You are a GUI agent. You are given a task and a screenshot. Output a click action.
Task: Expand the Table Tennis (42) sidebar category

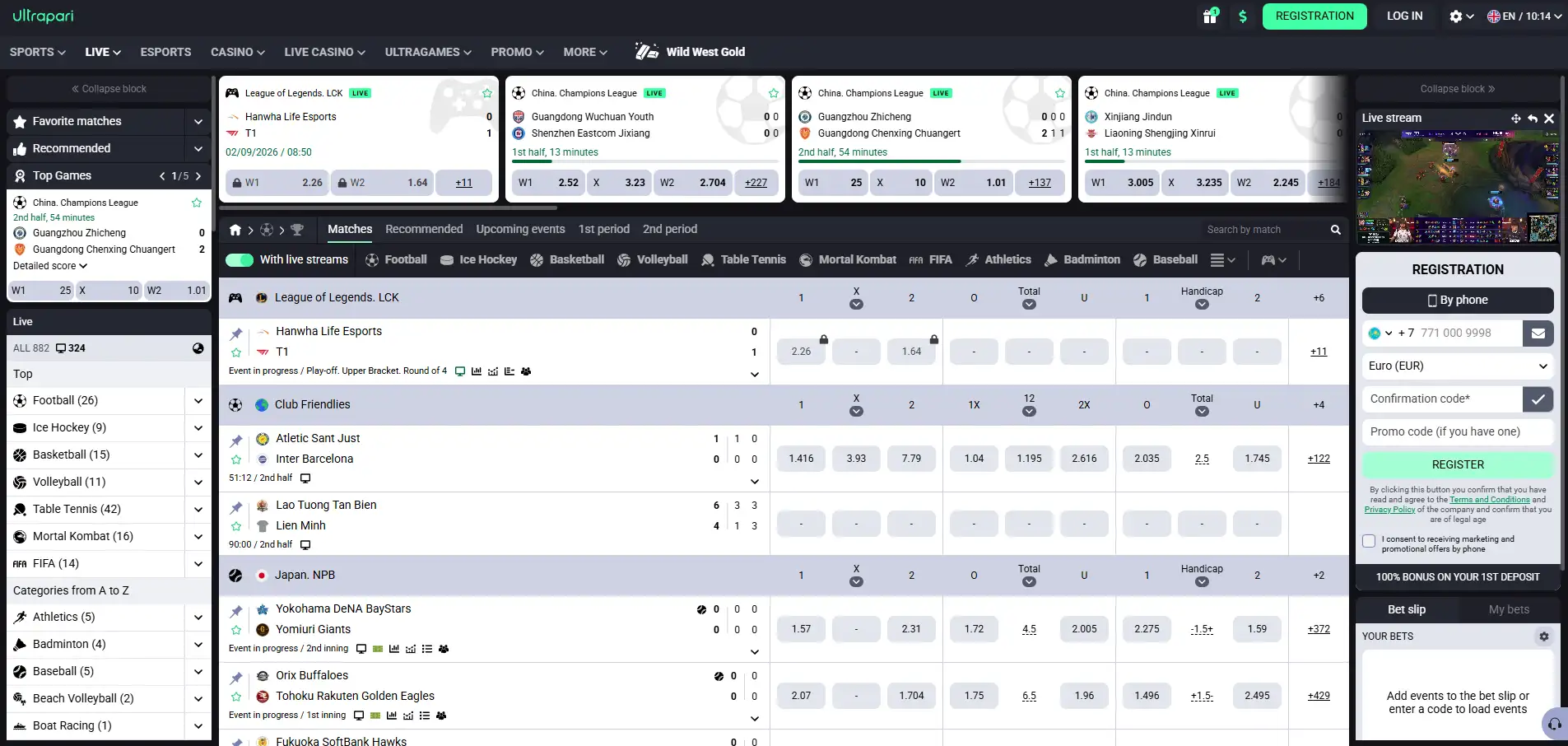tap(198, 510)
